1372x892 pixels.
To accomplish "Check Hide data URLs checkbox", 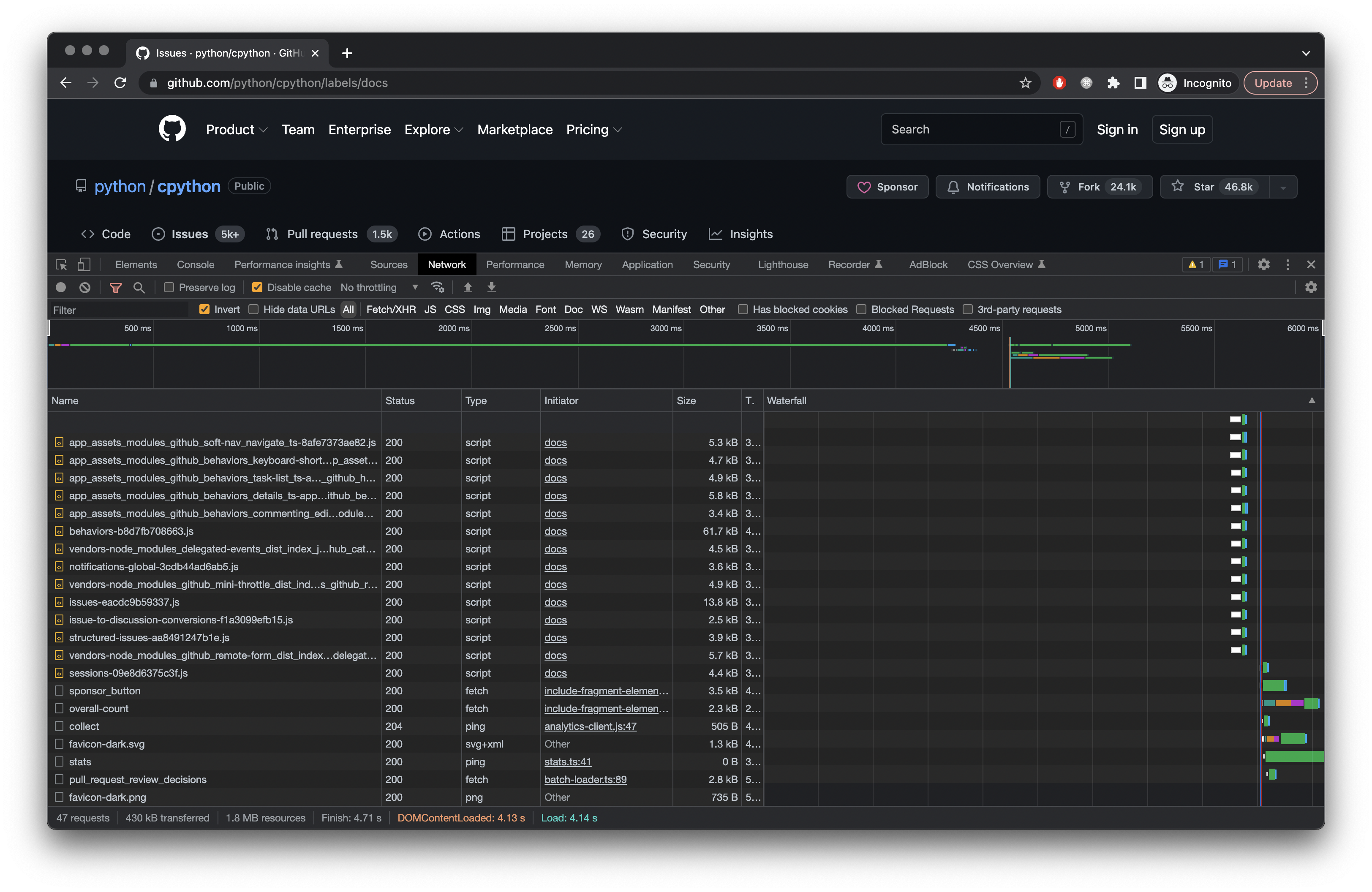I will (253, 310).
